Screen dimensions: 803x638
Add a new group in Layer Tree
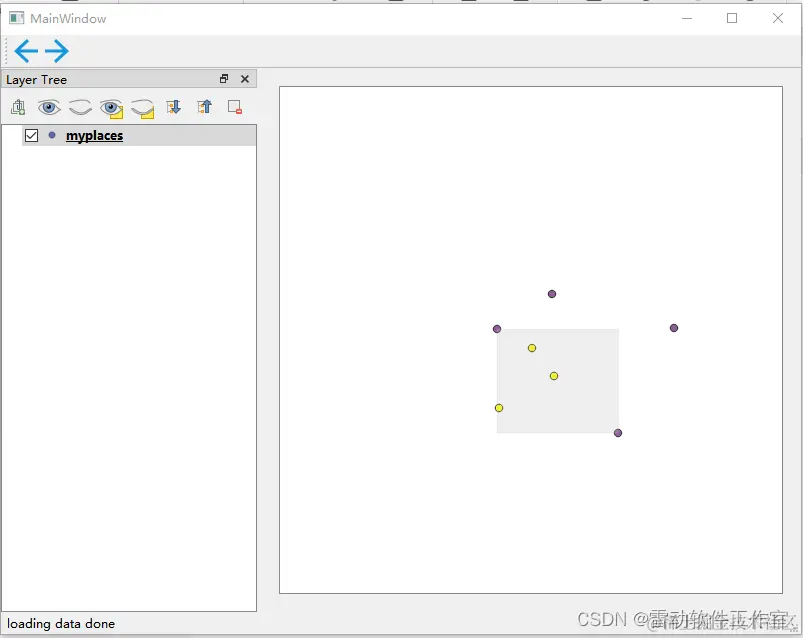point(18,107)
